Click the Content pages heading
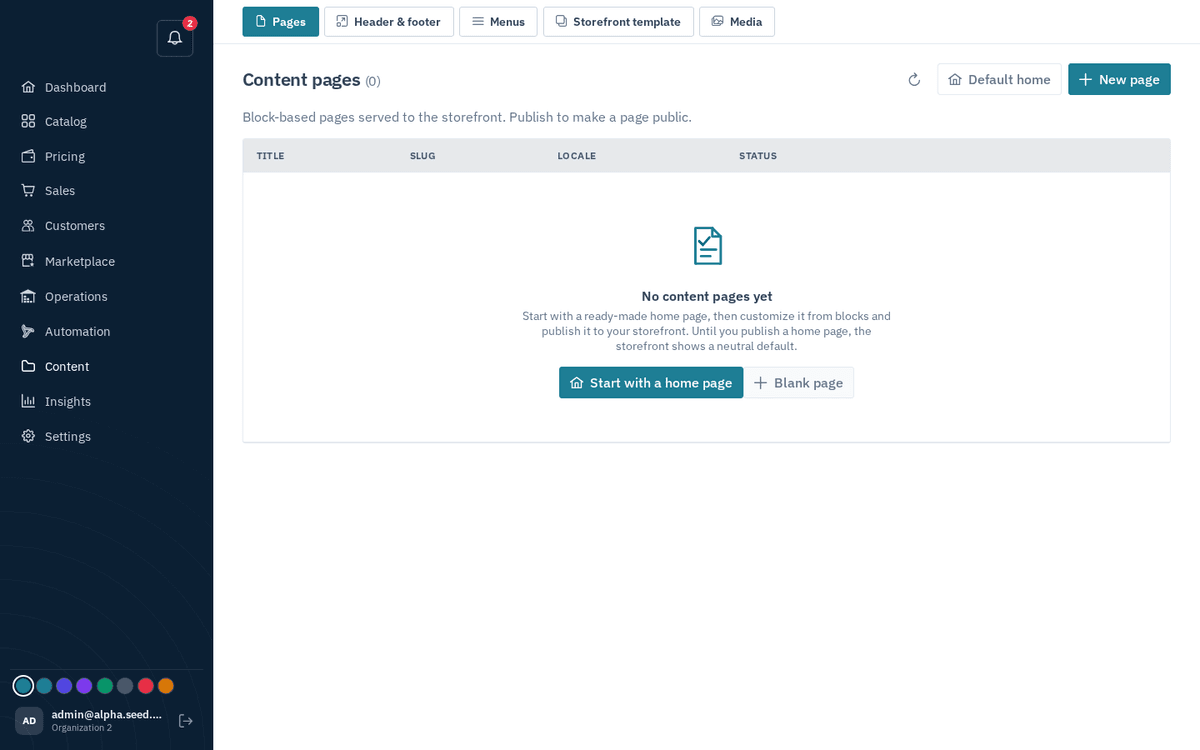The width and height of the screenshot is (1200, 750). (301, 80)
